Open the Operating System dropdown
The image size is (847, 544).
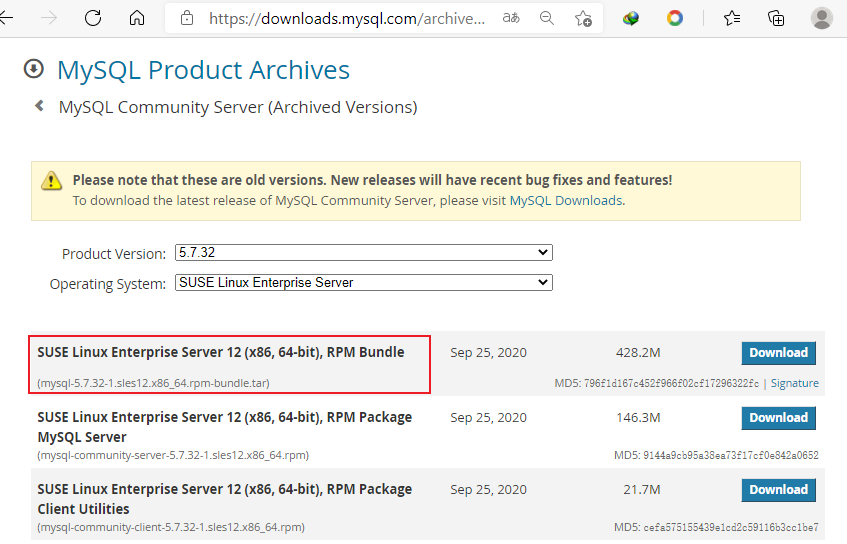[x=363, y=283]
